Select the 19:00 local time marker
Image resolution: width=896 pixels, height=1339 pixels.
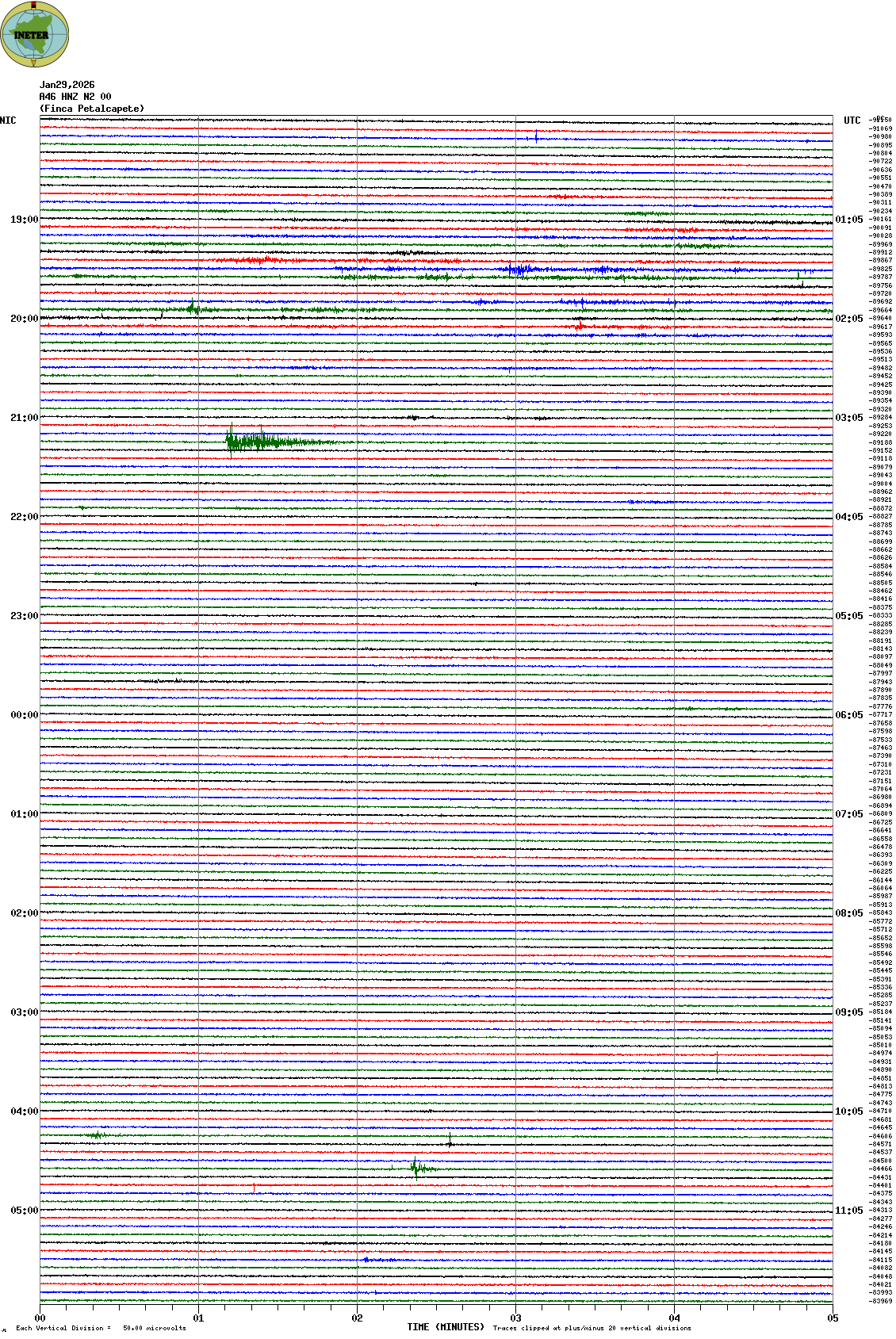pos(24,220)
